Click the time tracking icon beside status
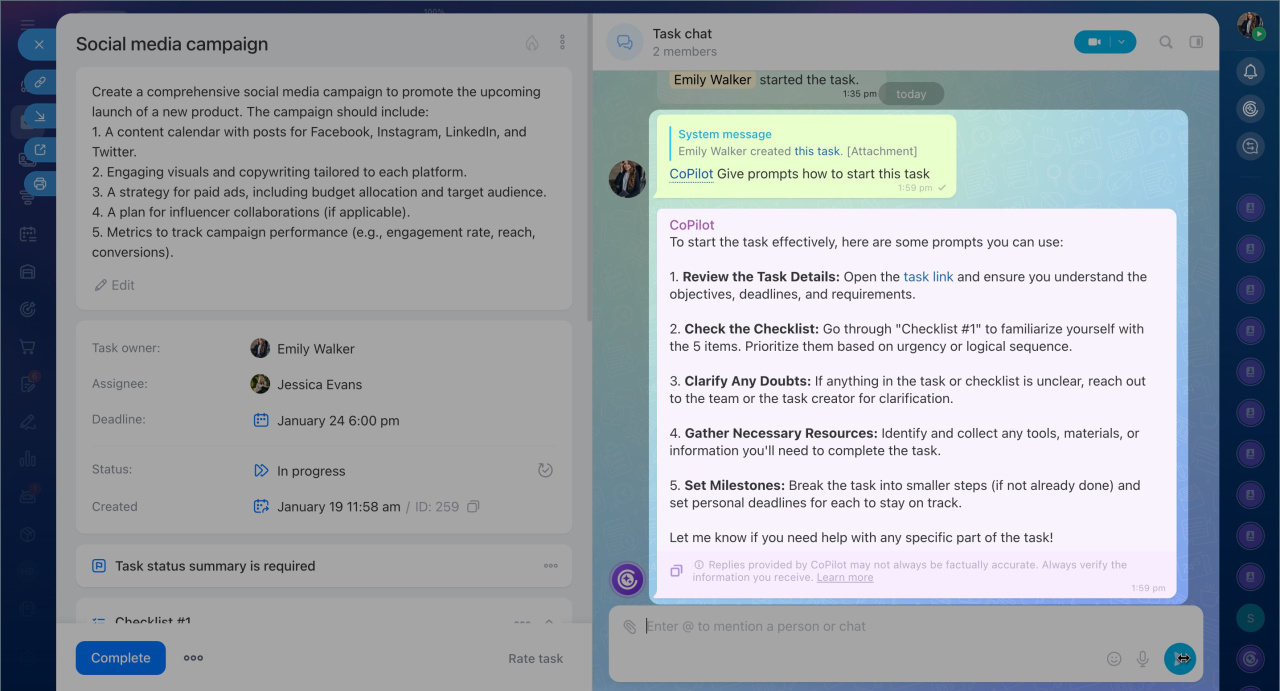This screenshot has height=691, width=1280. point(545,470)
